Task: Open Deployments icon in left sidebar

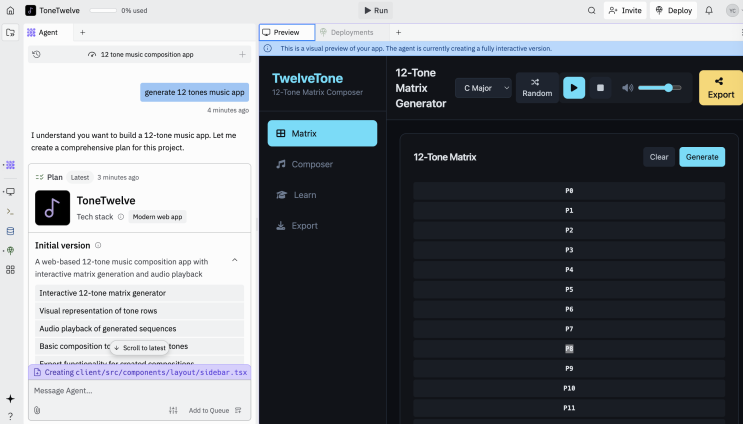Action: tap(10, 251)
